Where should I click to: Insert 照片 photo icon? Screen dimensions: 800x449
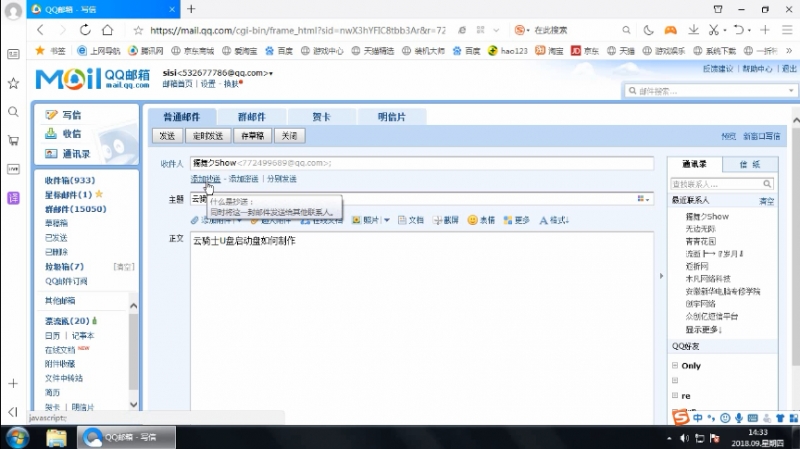point(357,220)
